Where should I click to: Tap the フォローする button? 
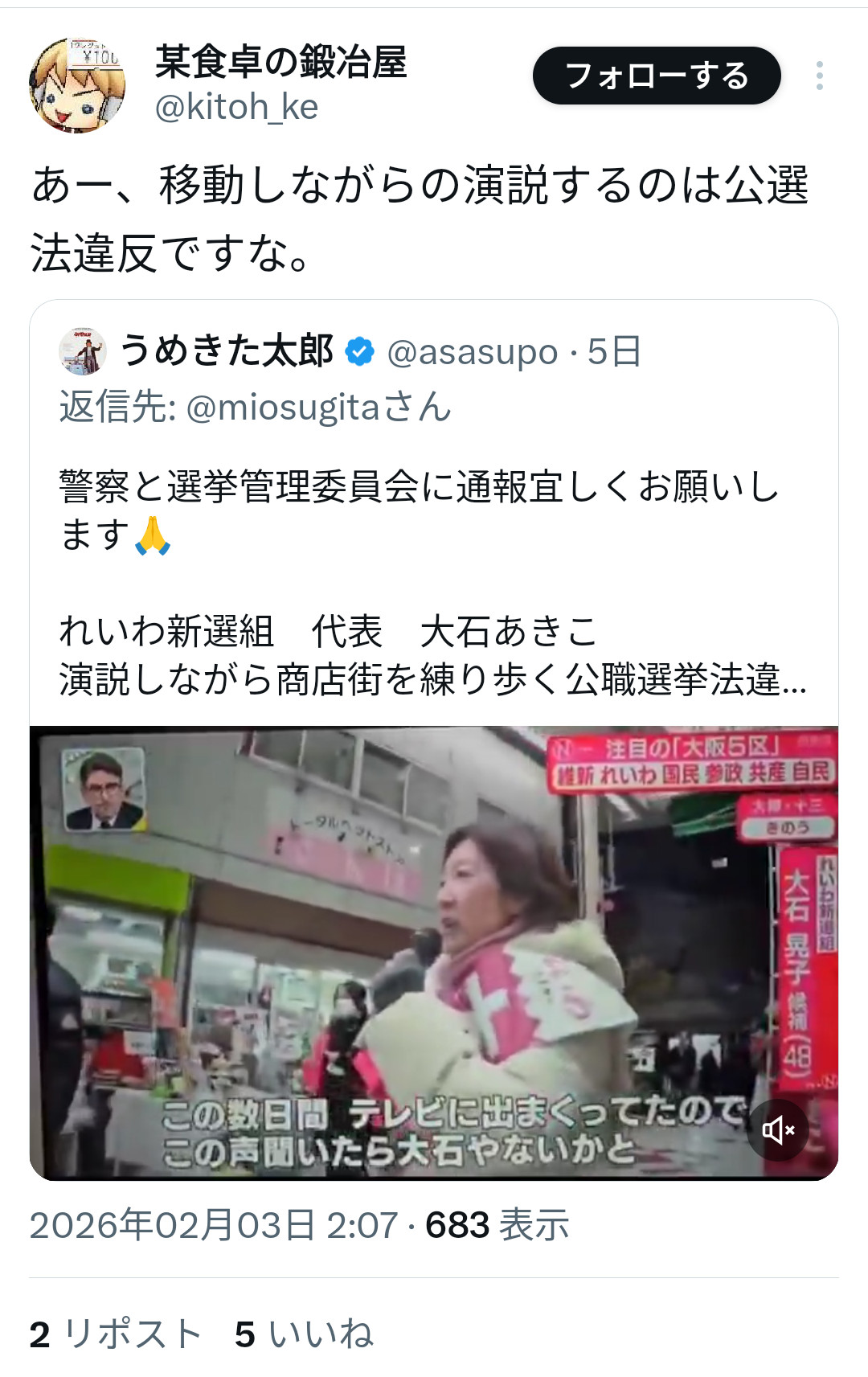coord(657,76)
